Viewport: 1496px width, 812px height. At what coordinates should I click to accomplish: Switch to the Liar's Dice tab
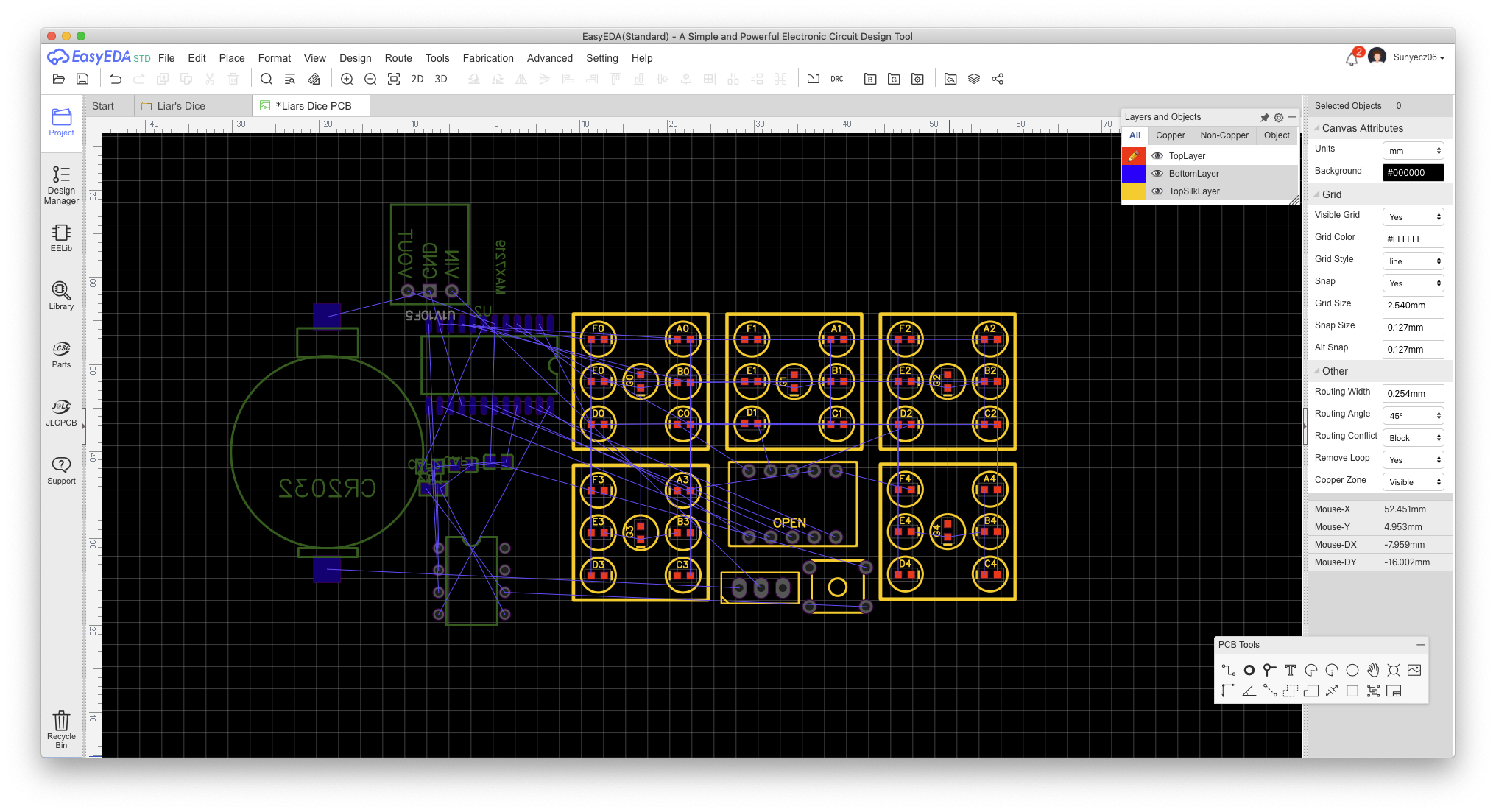pos(181,106)
